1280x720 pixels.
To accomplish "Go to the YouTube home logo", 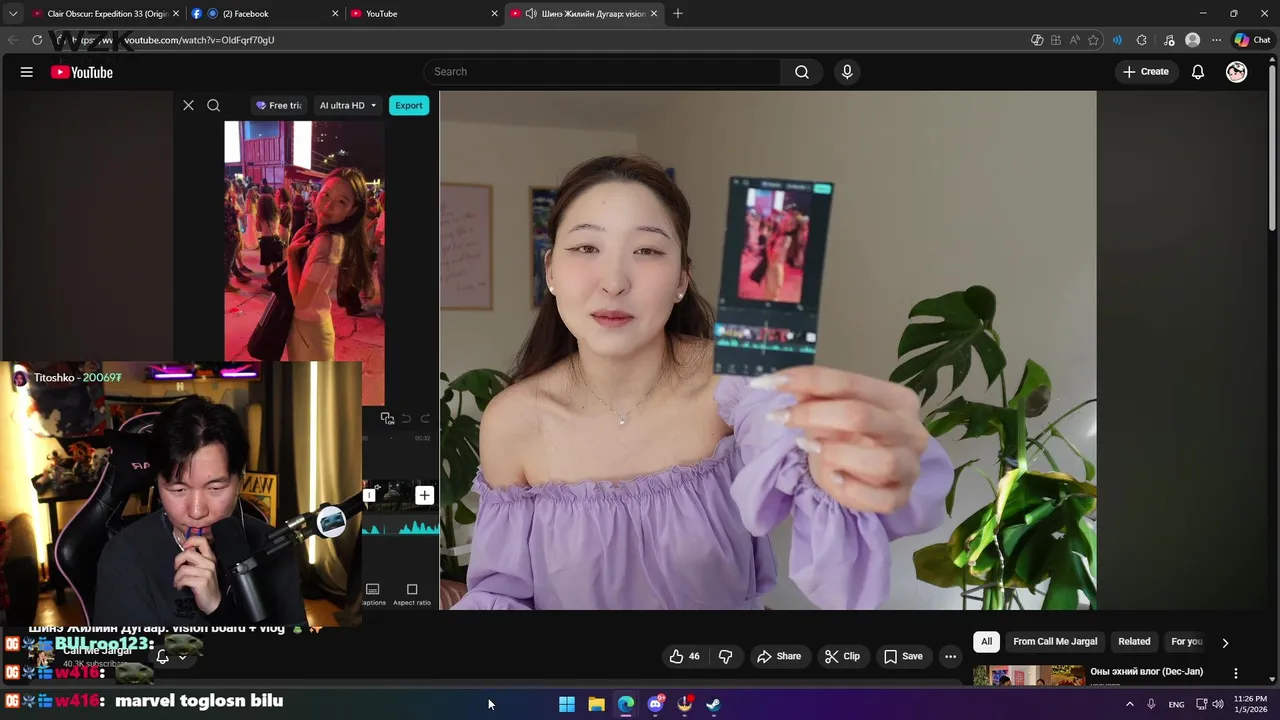I will click(81, 72).
